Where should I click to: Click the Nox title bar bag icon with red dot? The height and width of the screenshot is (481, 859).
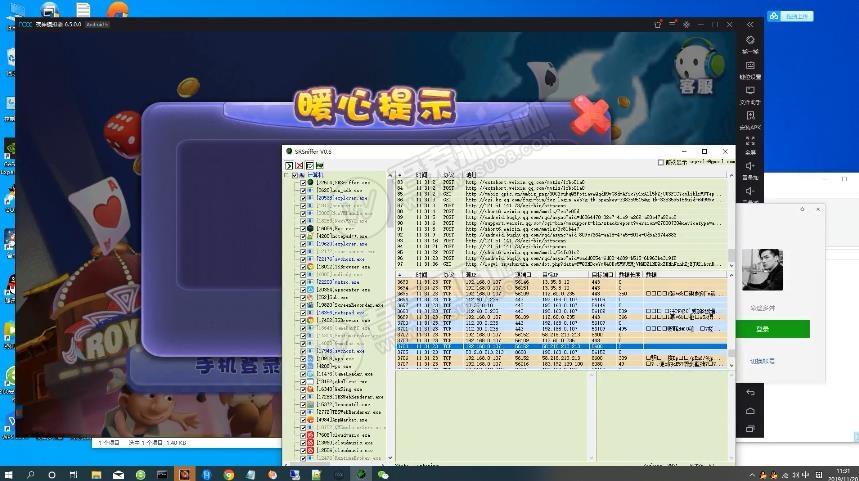[x=658, y=25]
